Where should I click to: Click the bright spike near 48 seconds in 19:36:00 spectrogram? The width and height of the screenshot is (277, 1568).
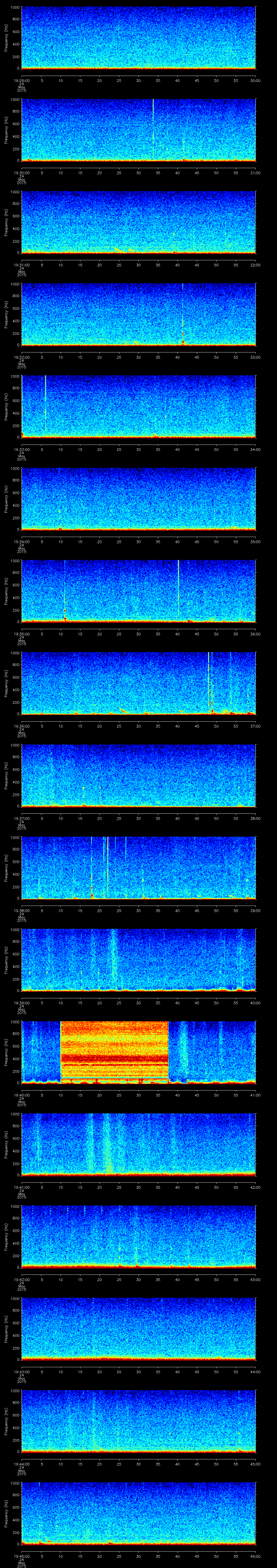209,682
